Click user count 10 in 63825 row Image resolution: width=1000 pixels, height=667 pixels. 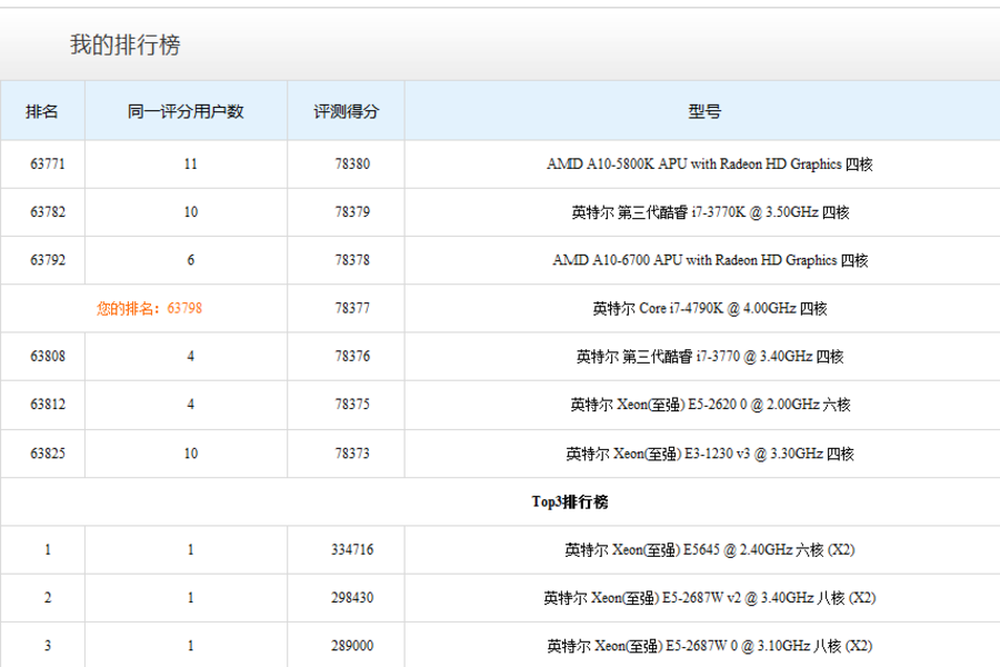pos(191,453)
